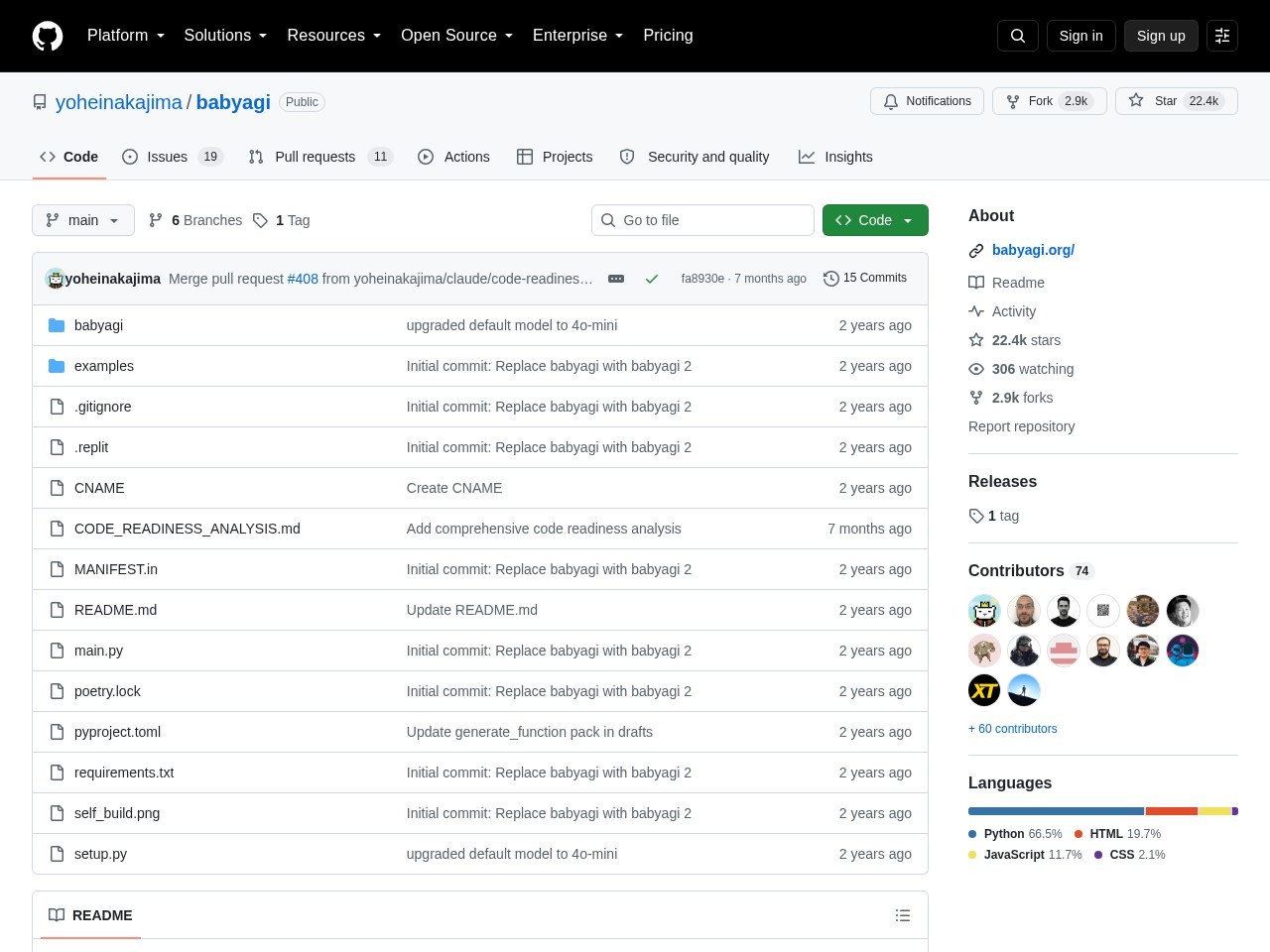Open the Platform dropdown menu

126,36
